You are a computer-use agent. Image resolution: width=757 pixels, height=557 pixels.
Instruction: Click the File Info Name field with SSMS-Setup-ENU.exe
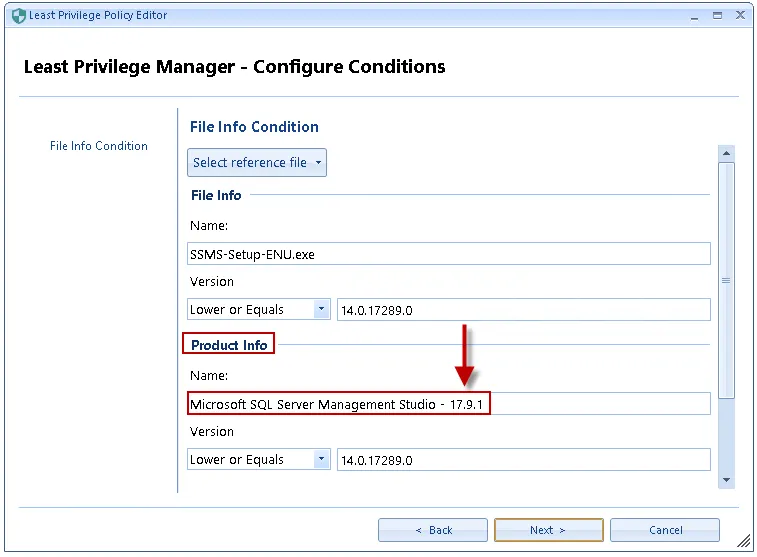pyautogui.click(x=448, y=254)
